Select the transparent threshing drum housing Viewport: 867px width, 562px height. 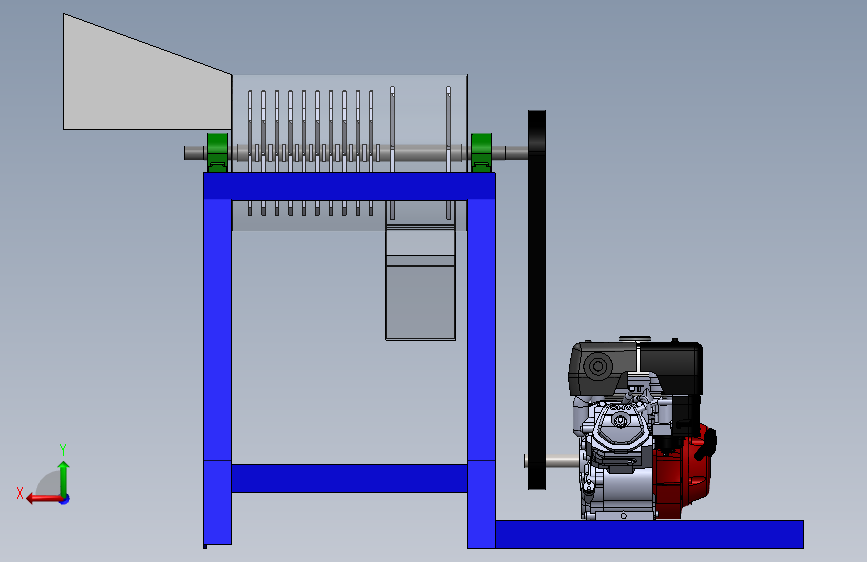point(349,123)
